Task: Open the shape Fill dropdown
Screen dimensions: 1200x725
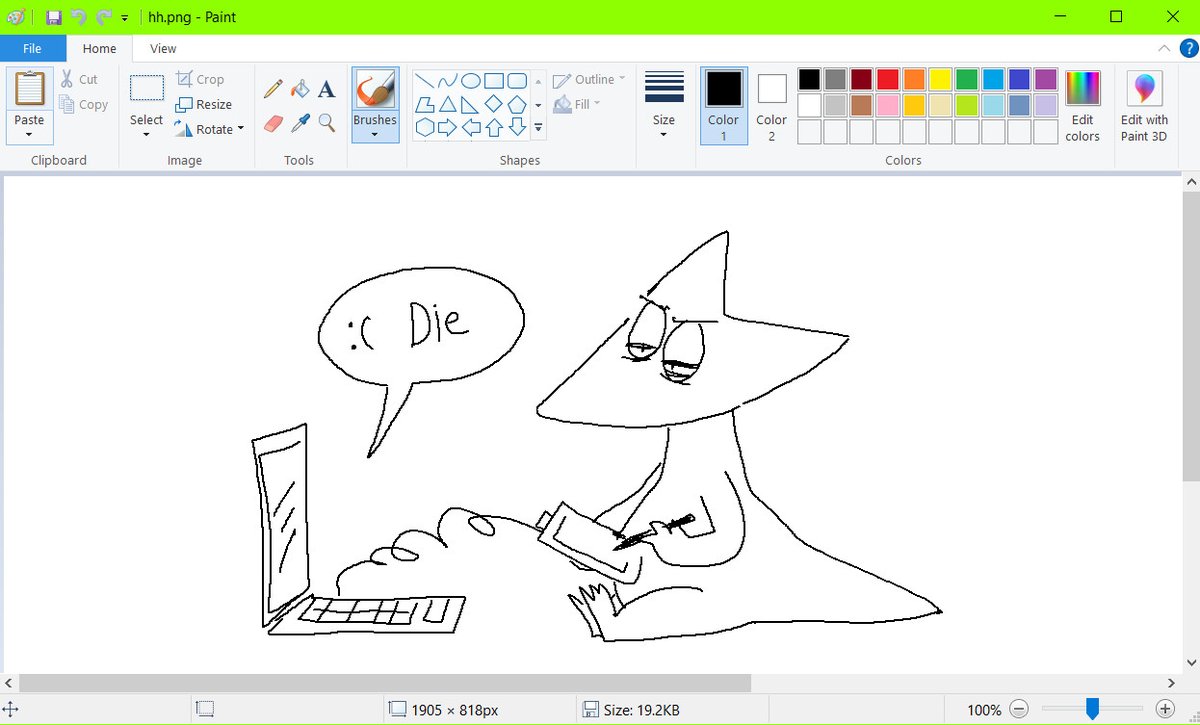Action: pyautogui.click(x=577, y=104)
